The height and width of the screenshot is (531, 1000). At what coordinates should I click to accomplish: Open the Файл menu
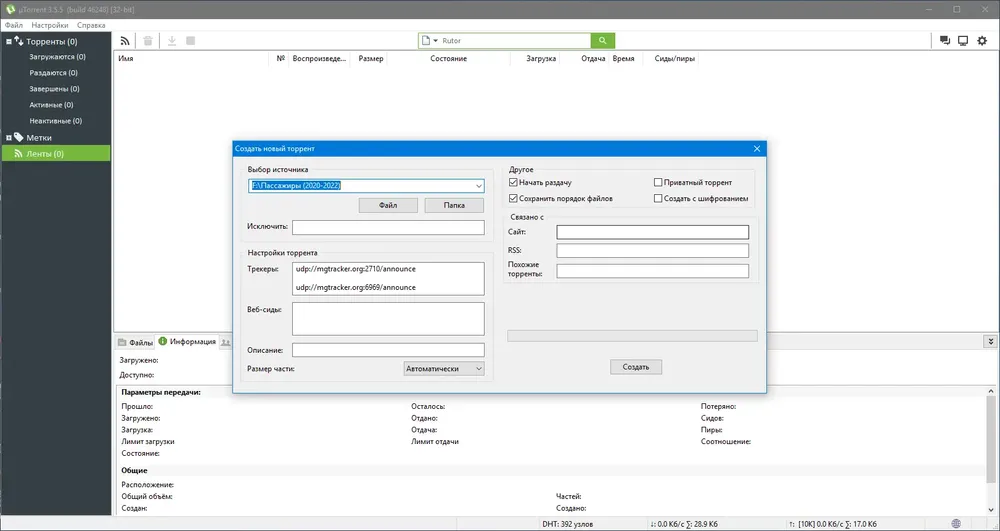[x=13, y=25]
